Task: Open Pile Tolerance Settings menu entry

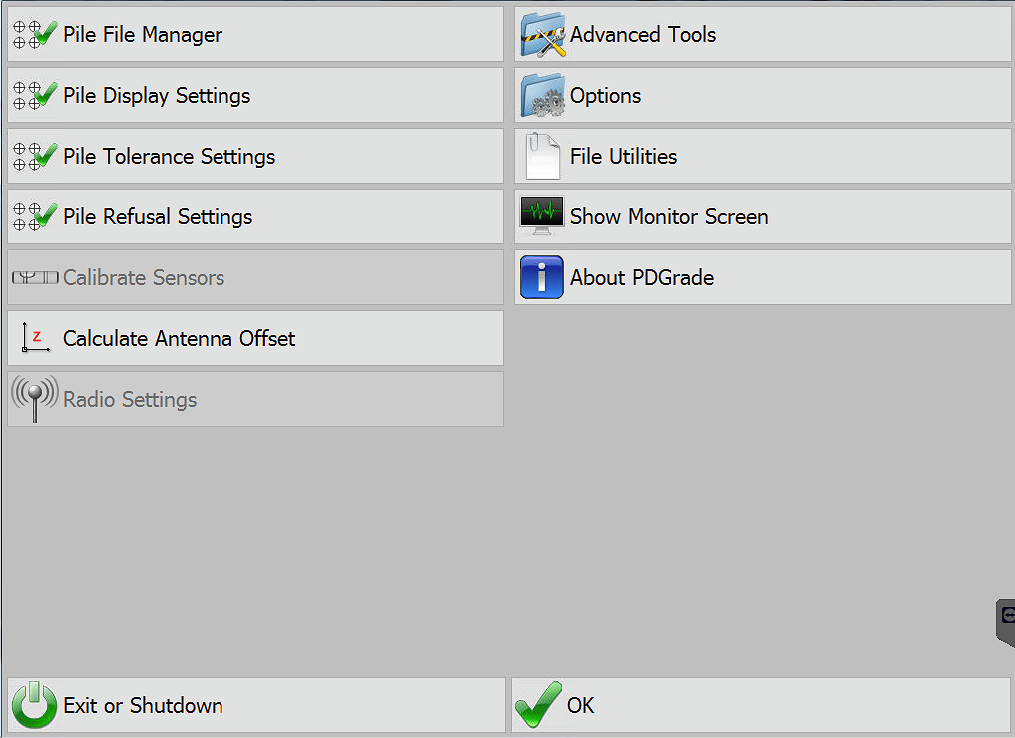Action: click(255, 157)
